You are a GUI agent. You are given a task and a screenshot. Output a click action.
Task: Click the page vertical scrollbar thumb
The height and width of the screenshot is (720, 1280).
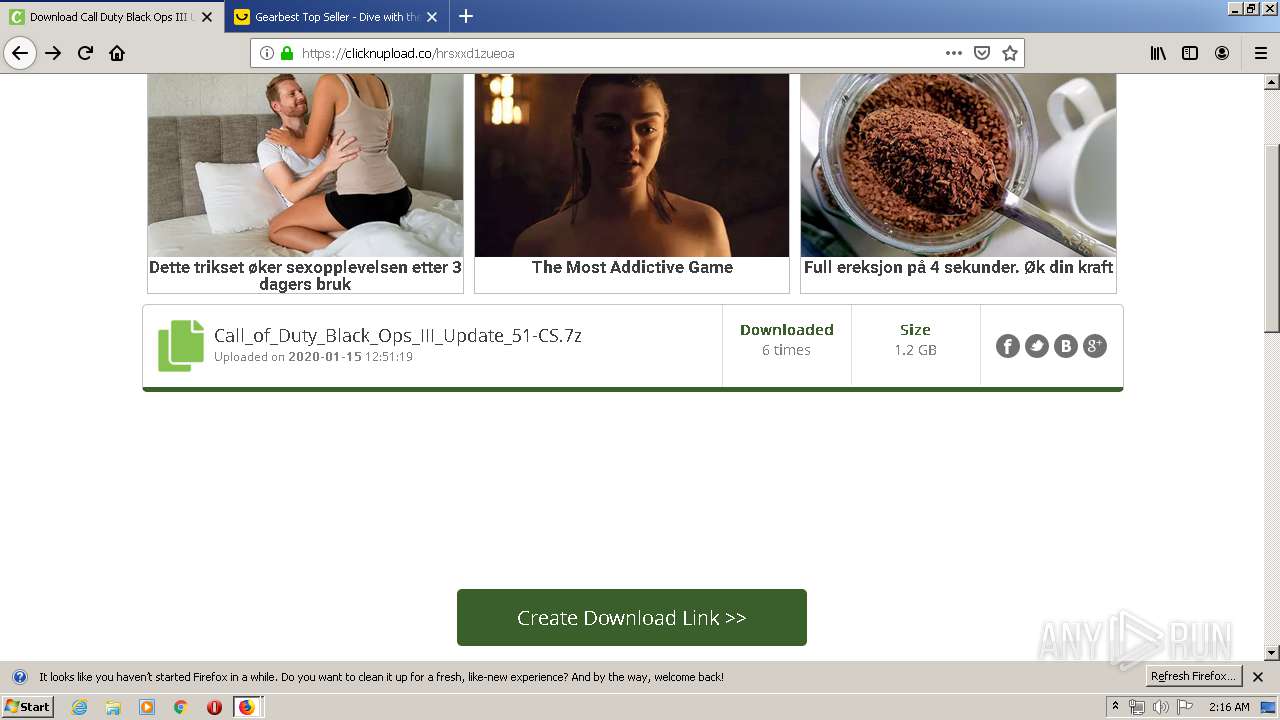1271,238
